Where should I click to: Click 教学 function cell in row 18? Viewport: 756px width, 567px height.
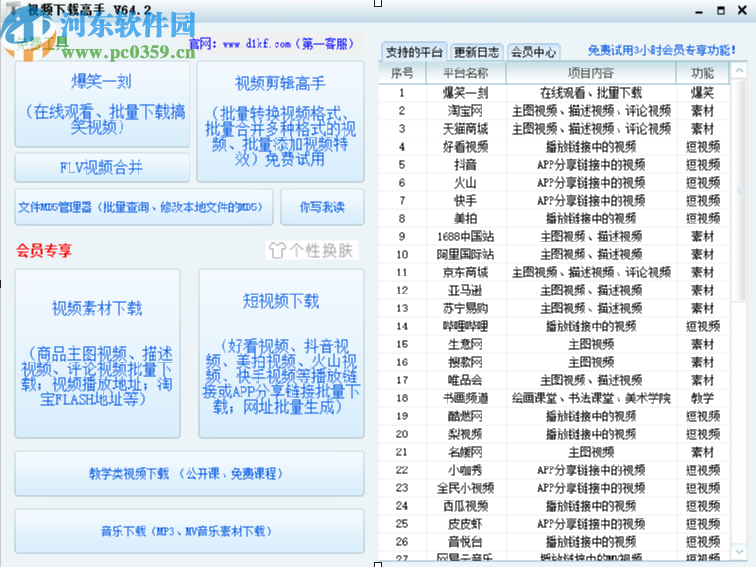[x=702, y=398]
